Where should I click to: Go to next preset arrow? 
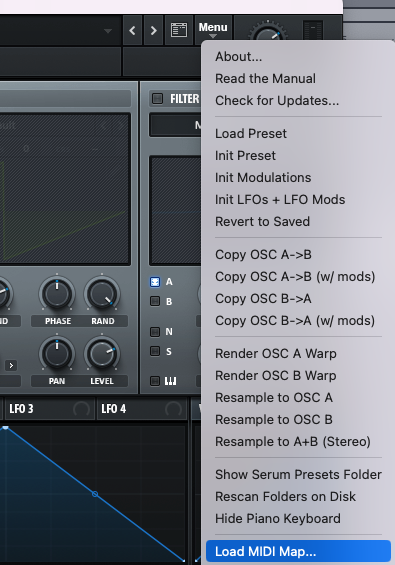point(154,30)
